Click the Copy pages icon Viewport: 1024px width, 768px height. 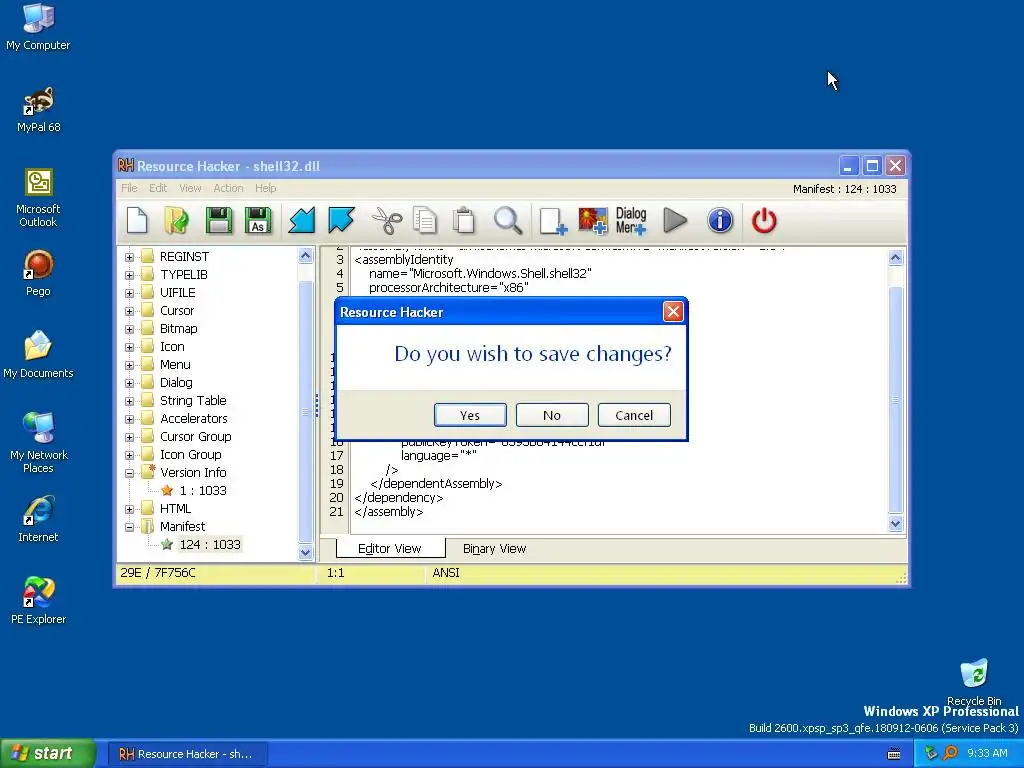click(425, 220)
